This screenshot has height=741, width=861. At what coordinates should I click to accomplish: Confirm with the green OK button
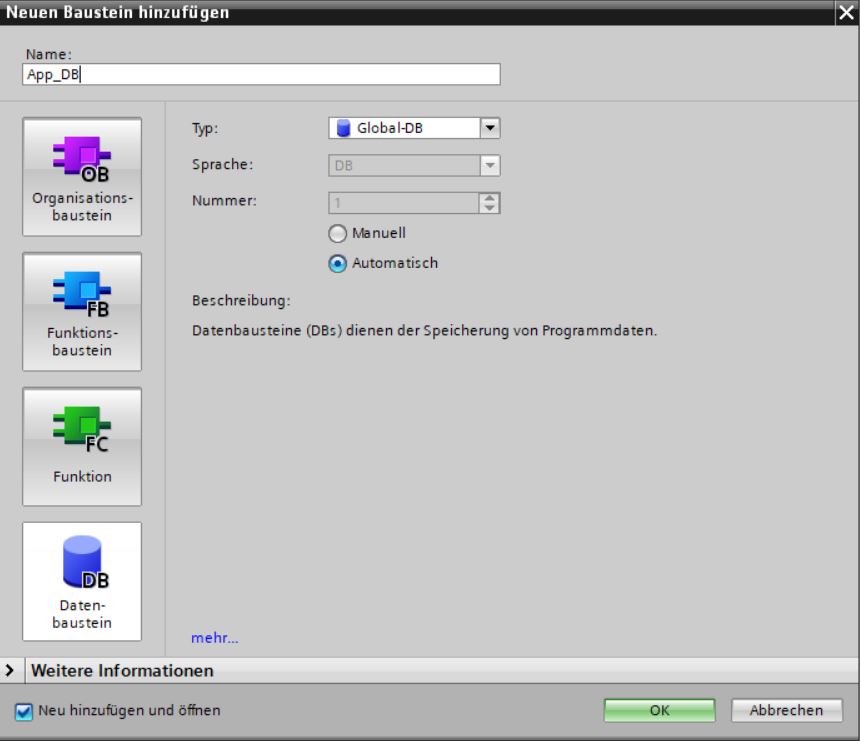(x=659, y=710)
